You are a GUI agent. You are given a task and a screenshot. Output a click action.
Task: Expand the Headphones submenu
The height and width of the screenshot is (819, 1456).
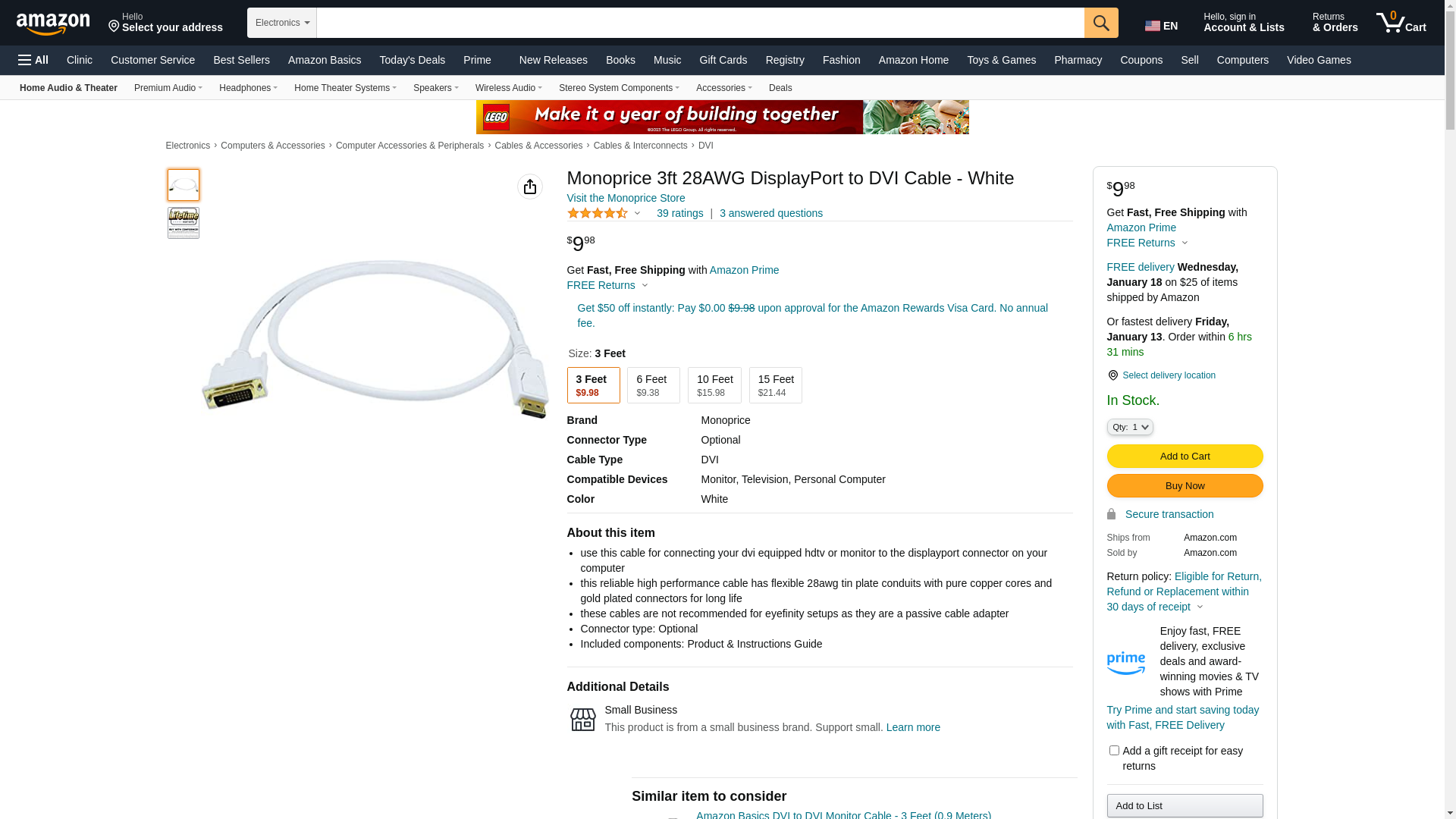click(248, 88)
